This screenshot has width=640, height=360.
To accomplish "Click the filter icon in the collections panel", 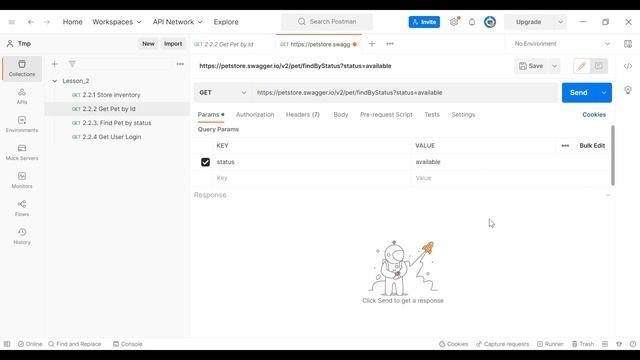I will [x=72, y=64].
